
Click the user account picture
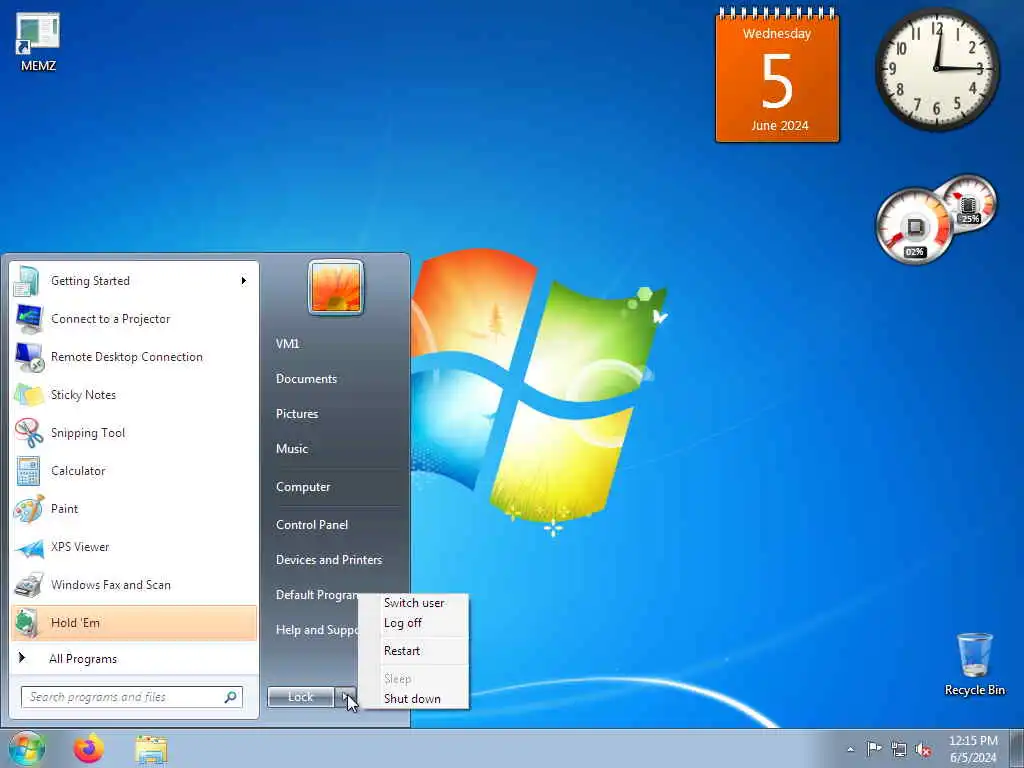(336, 287)
